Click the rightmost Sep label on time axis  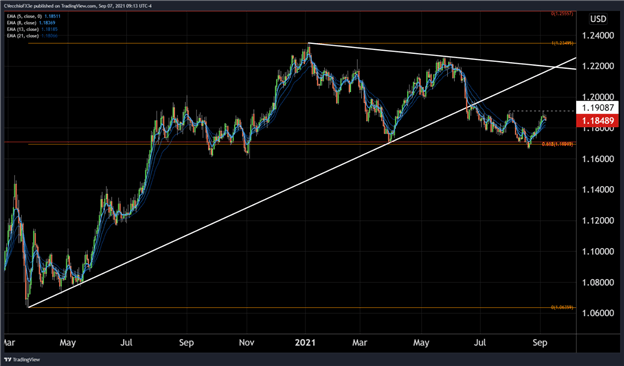tap(540, 343)
